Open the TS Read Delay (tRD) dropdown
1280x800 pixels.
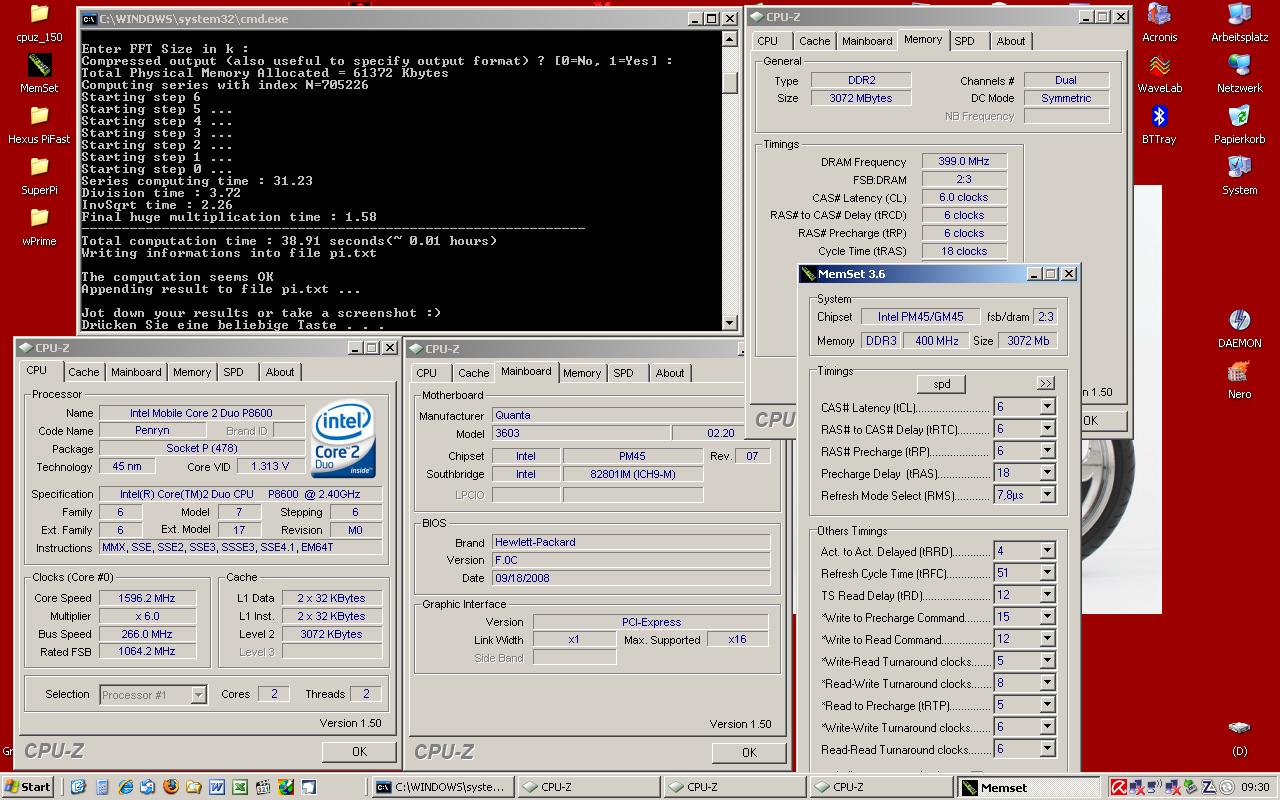pos(1047,595)
